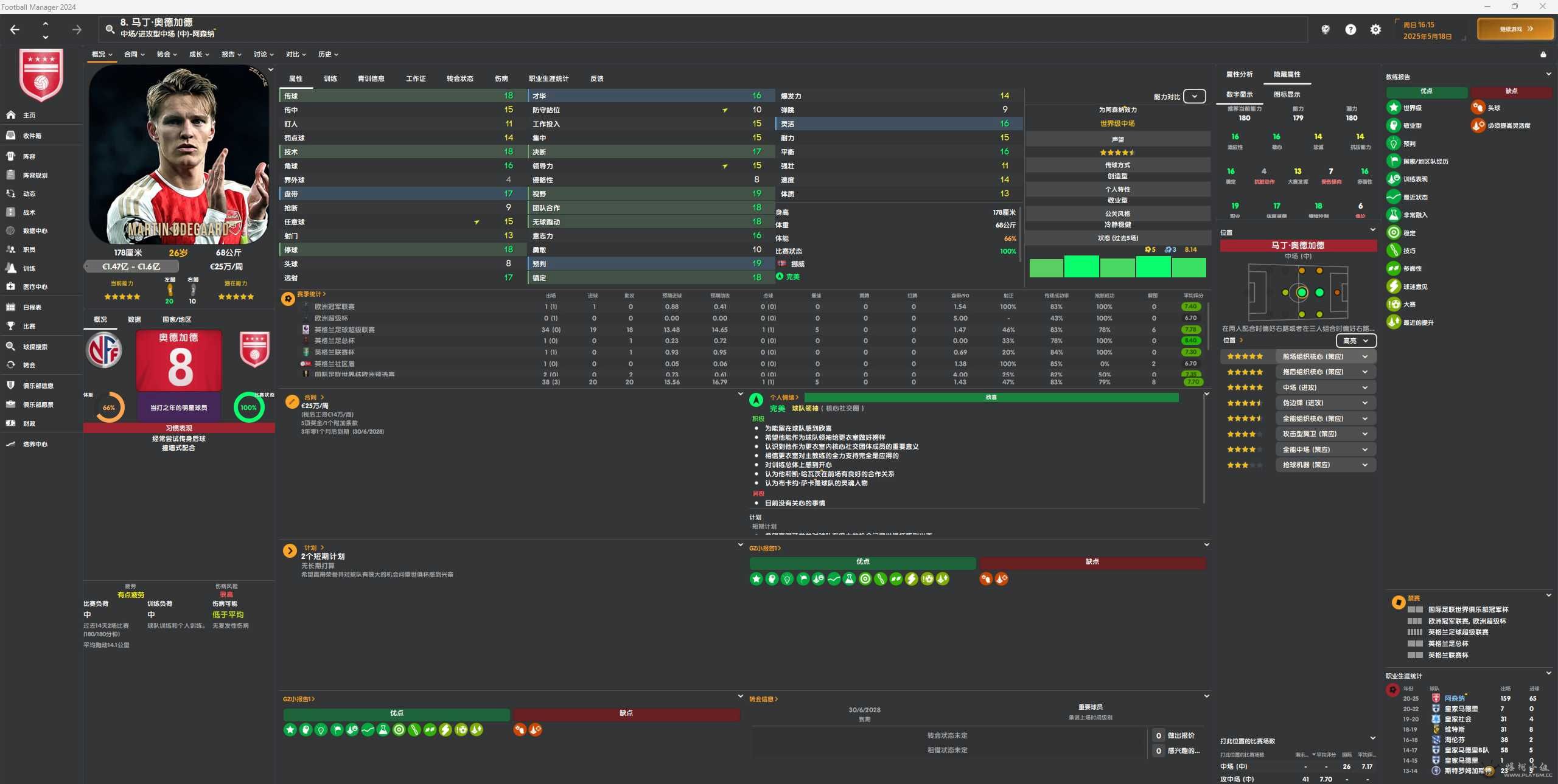Click the 球迷意见 lightning icon
The height and width of the screenshot is (784, 1558).
[x=1393, y=286]
